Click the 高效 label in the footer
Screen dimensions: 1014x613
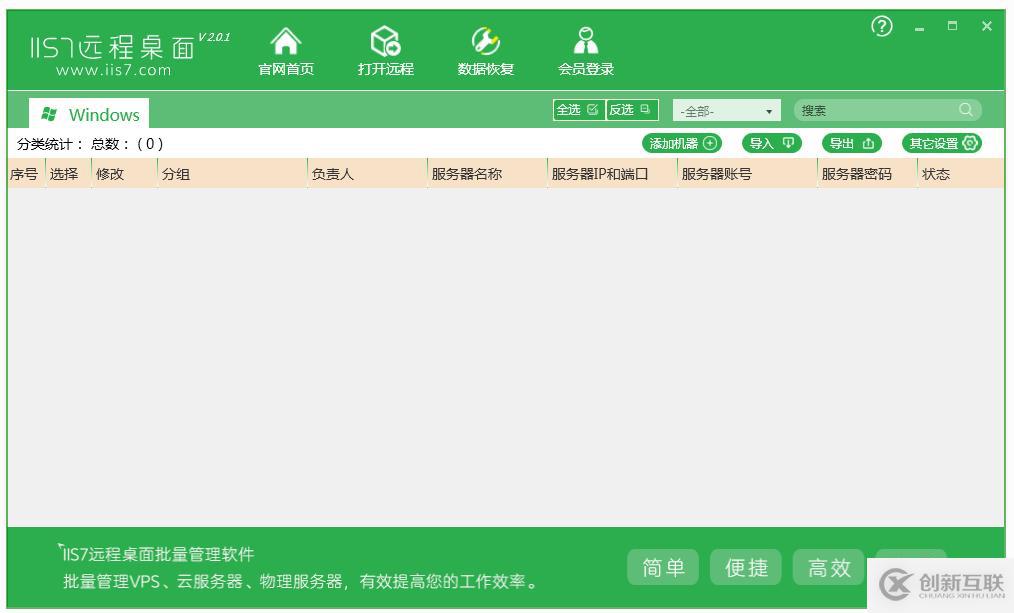[828, 567]
